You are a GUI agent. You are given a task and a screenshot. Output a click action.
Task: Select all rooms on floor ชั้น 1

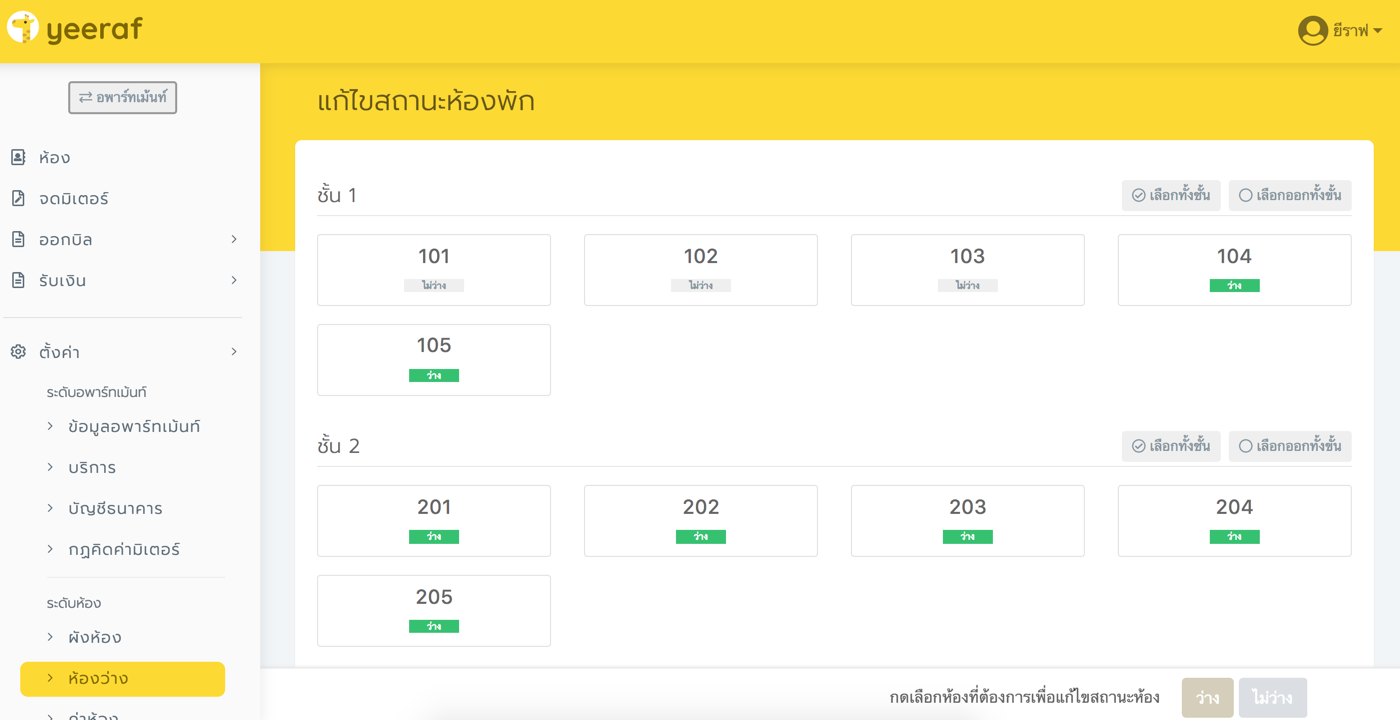(1171, 195)
